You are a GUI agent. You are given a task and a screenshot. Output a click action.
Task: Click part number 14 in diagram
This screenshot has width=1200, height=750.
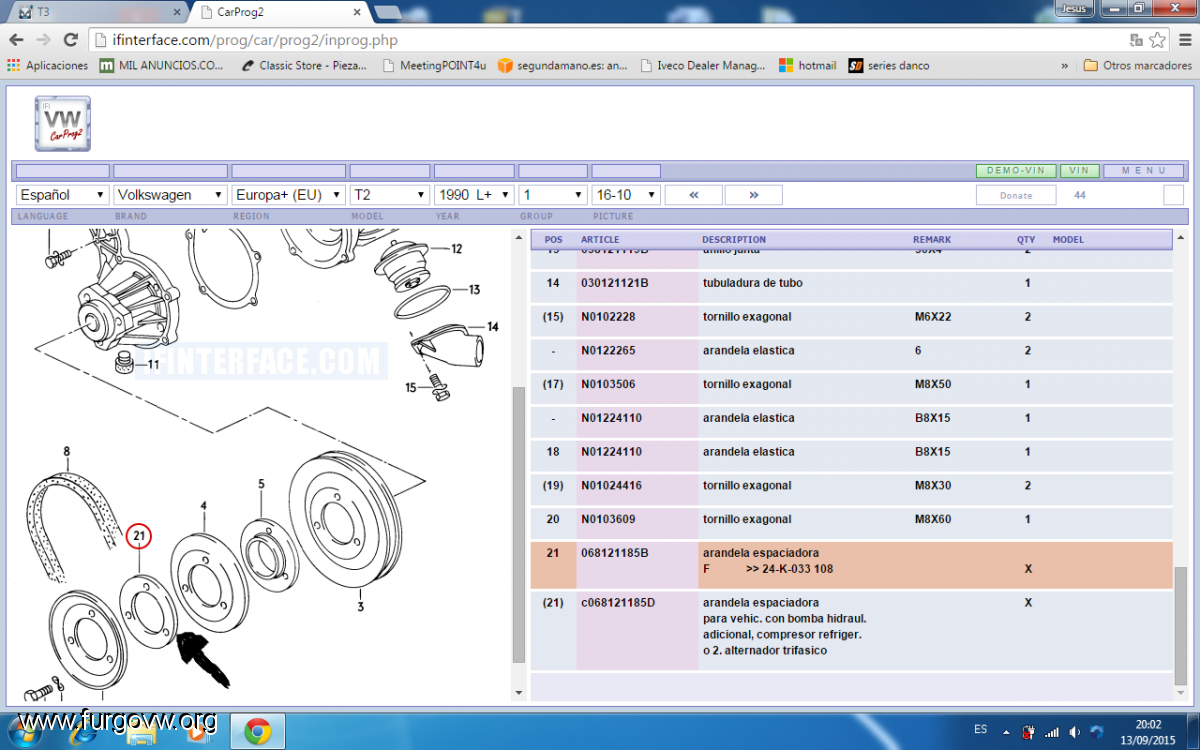tap(492, 327)
